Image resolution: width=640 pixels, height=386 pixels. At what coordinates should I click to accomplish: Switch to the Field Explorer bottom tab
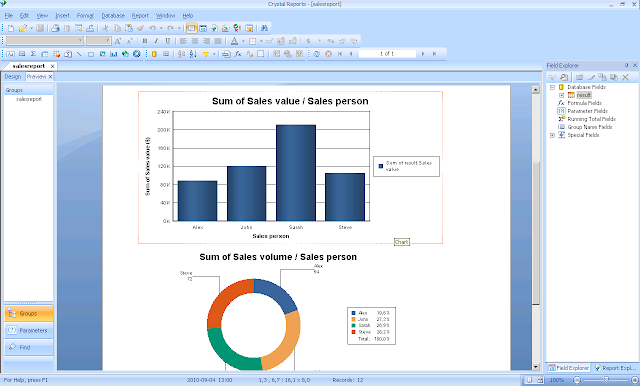[569, 368]
